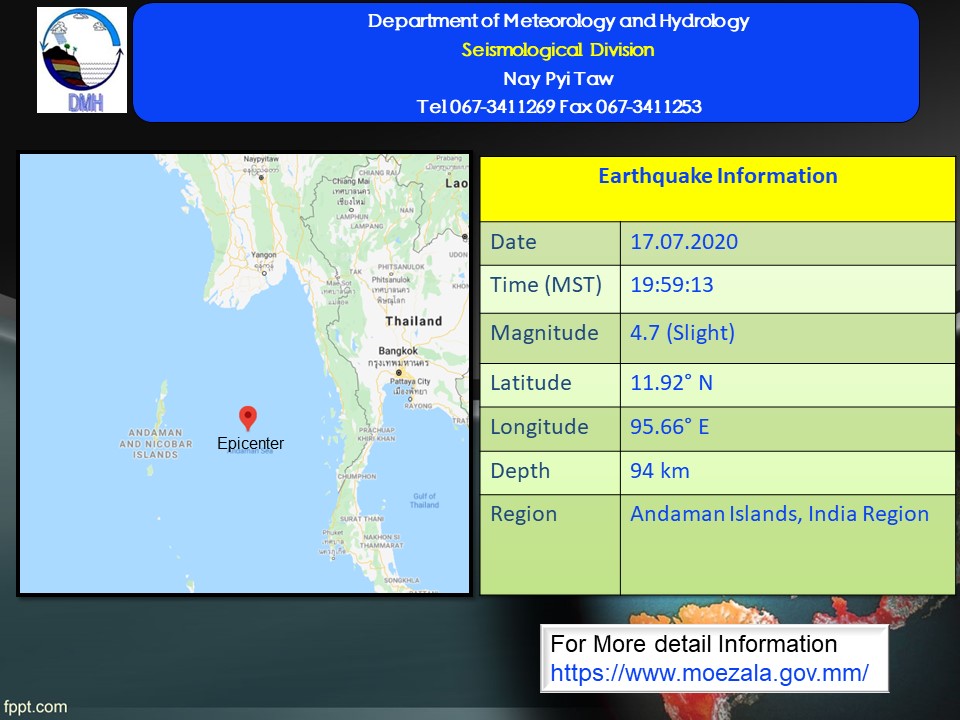
Task: Click the "Phitsanulok" label on map
Action: 391,280
